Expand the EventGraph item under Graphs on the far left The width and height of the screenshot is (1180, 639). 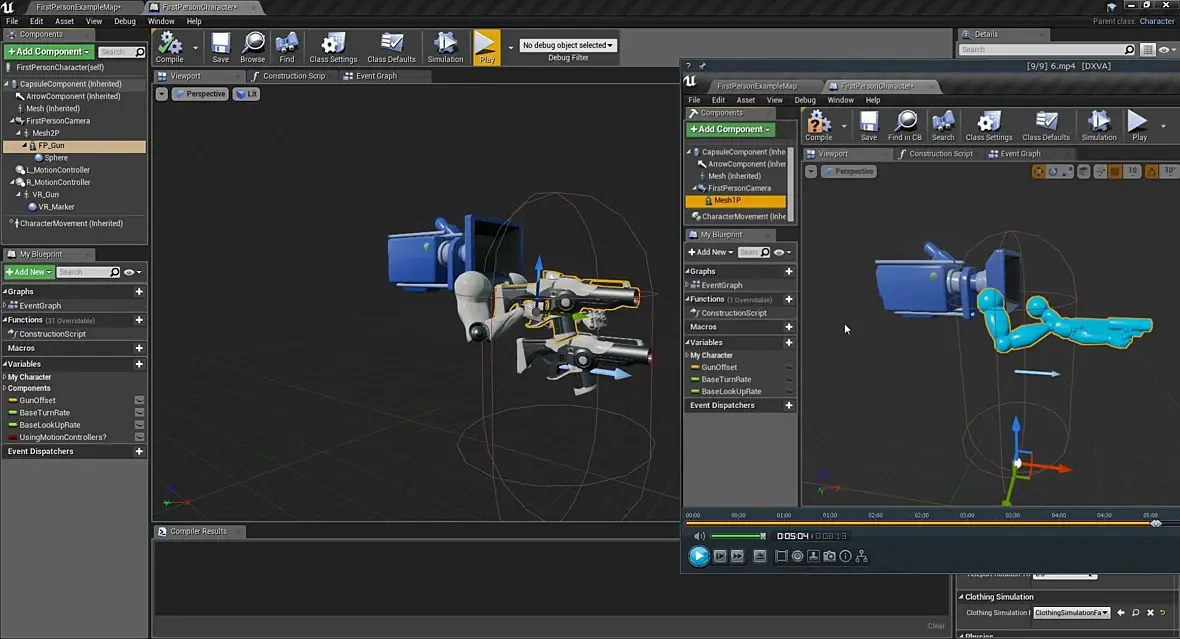tap(6, 306)
